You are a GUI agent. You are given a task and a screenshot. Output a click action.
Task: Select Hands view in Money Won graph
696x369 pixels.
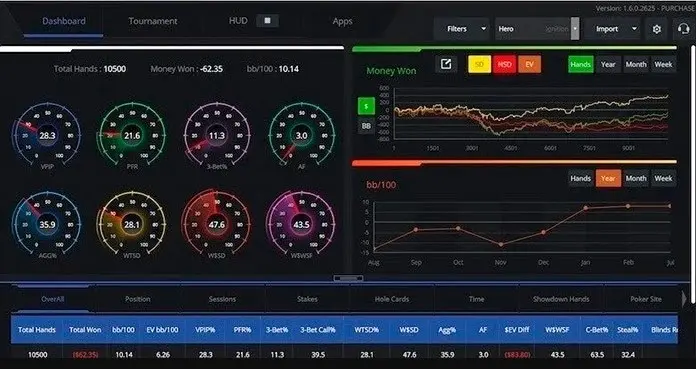click(x=581, y=64)
